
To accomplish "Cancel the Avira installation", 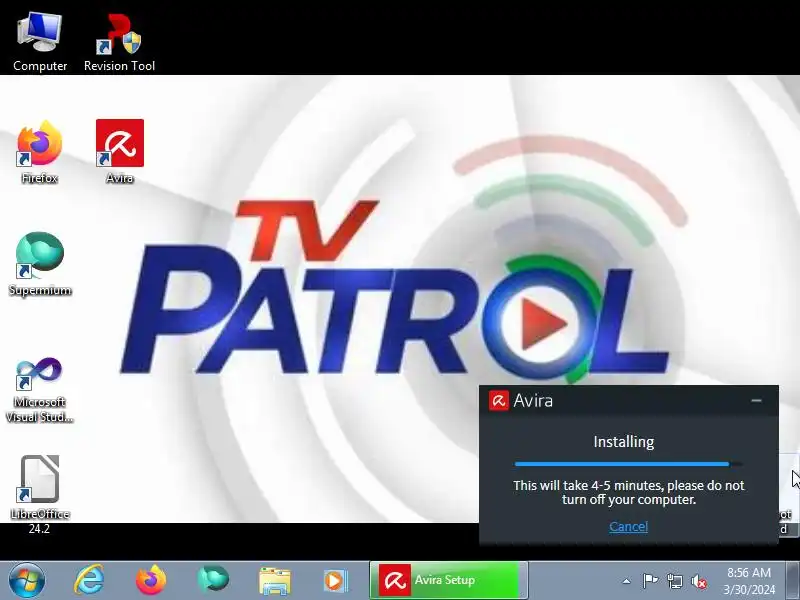I will click(x=629, y=527).
